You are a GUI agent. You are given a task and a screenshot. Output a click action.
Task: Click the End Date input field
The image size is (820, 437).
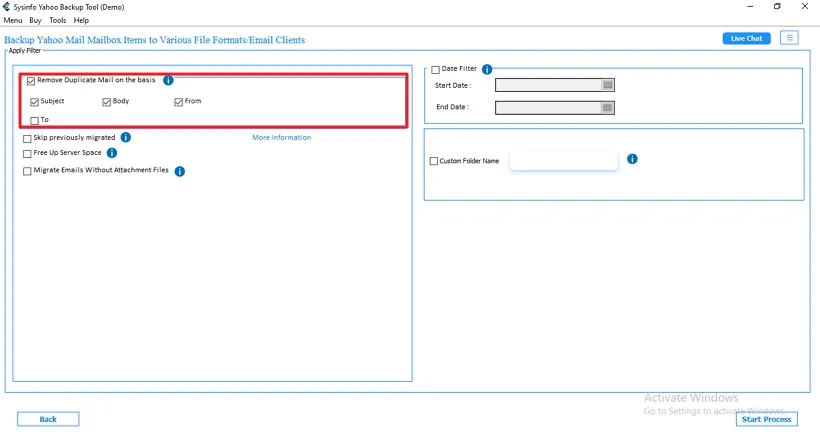pos(554,108)
